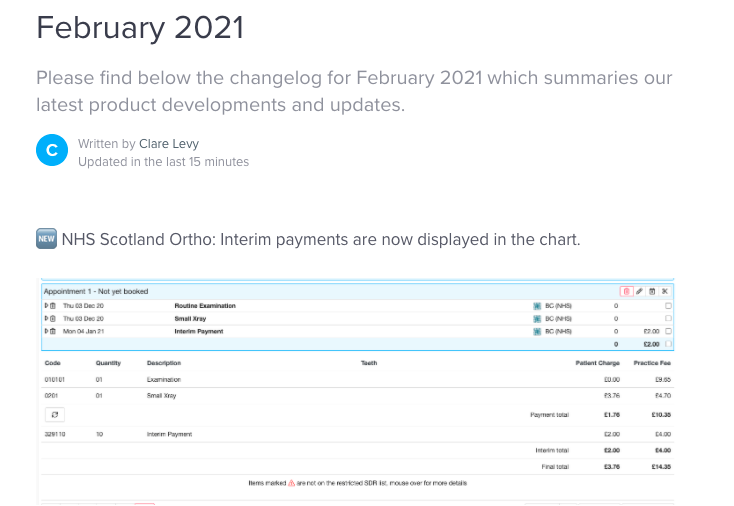This screenshot has width=734, height=506.
Task: Click the pencil edit icon in appointment header
Action: point(639,291)
